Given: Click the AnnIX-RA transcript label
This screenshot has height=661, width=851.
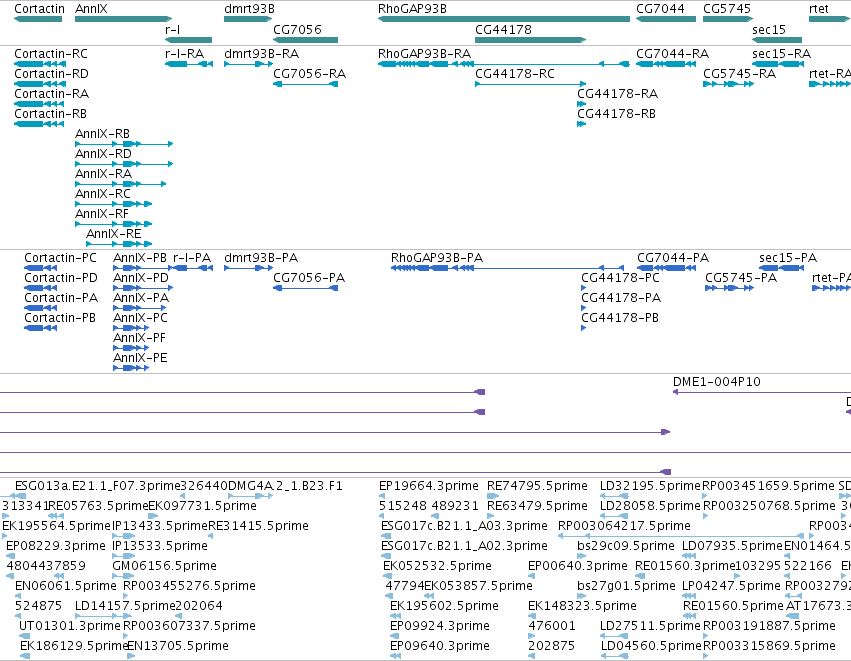Looking at the screenshot, I should tap(103, 174).
